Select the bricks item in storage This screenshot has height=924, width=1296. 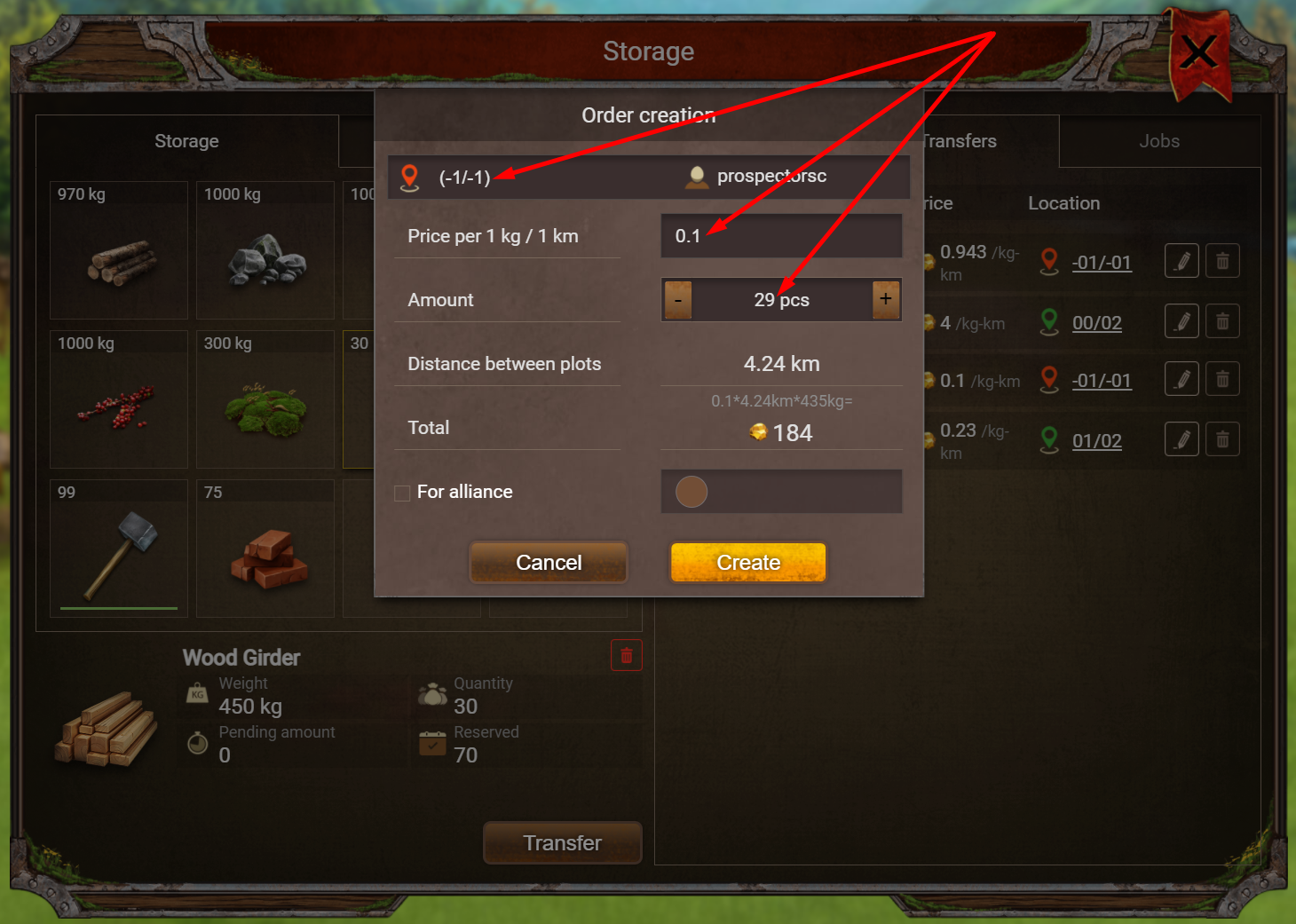tap(265, 549)
